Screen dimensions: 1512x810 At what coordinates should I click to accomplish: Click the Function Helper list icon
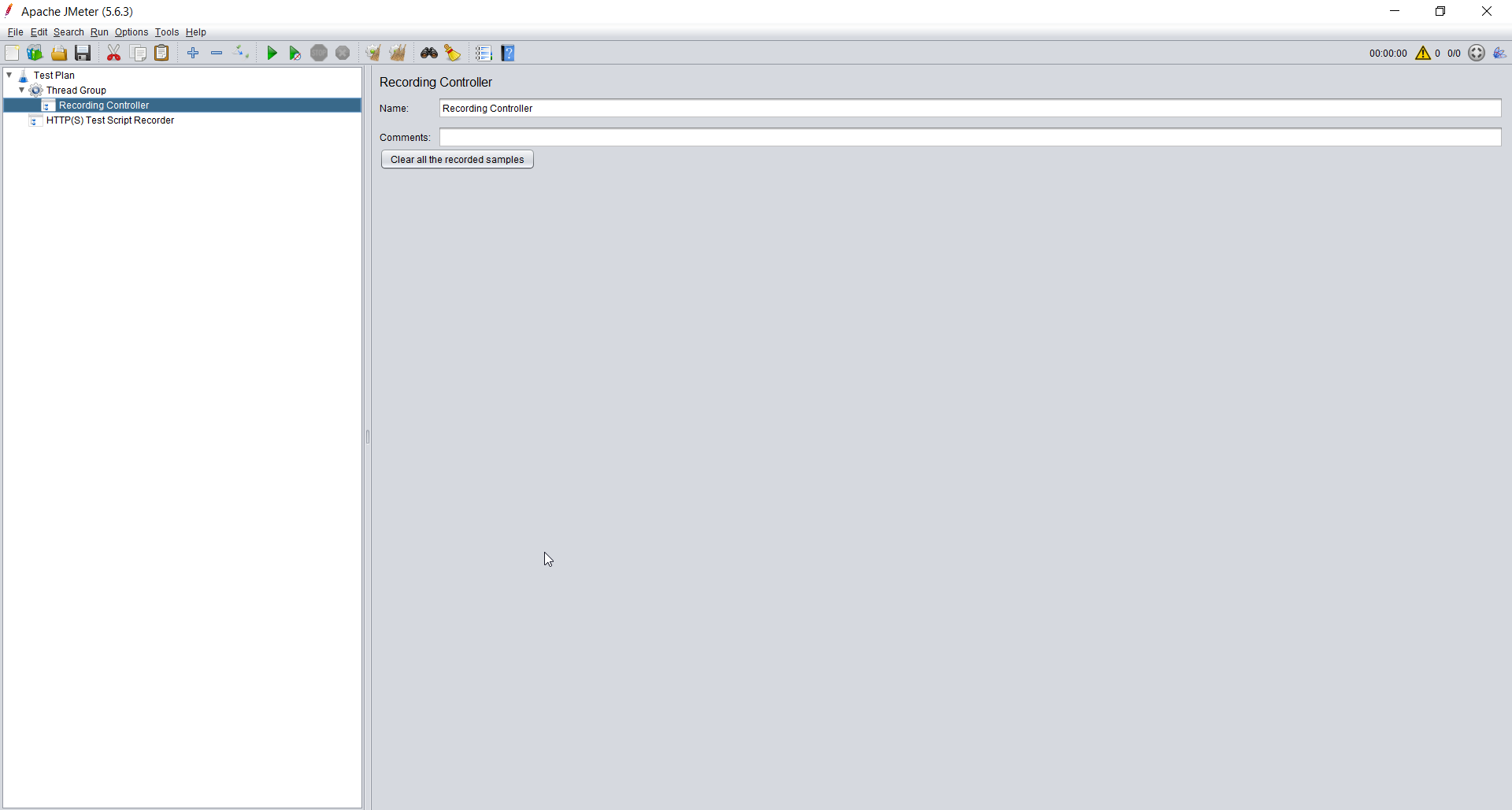[484, 53]
